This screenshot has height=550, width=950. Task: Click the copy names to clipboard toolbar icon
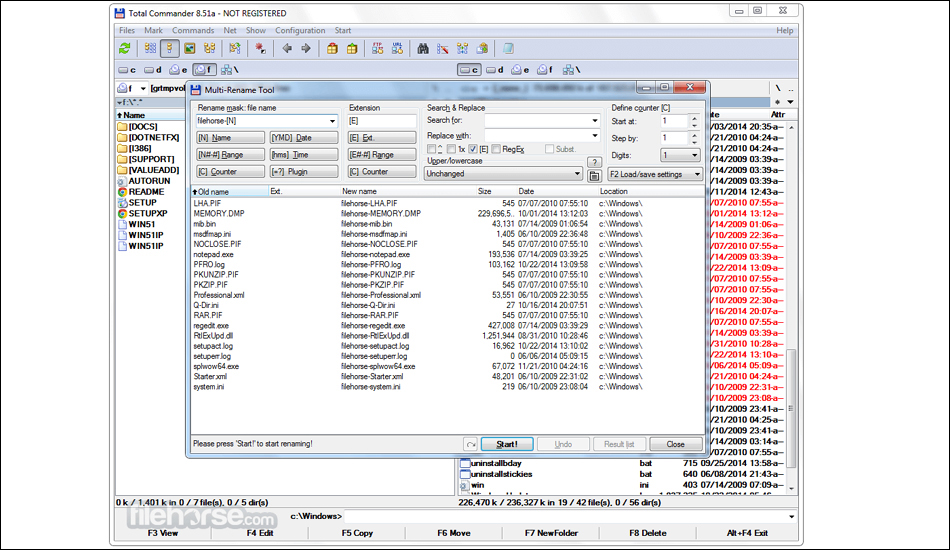[x=482, y=48]
